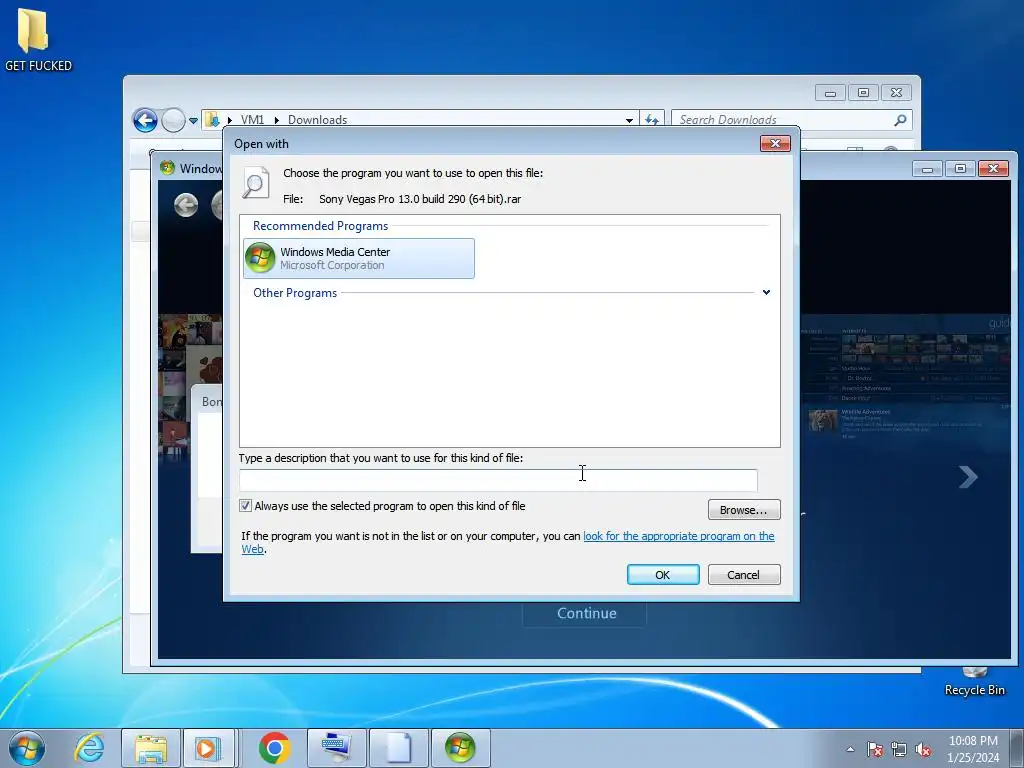The width and height of the screenshot is (1024, 768).
Task: Open the GET FUCKED desktop folder
Action: tap(38, 40)
